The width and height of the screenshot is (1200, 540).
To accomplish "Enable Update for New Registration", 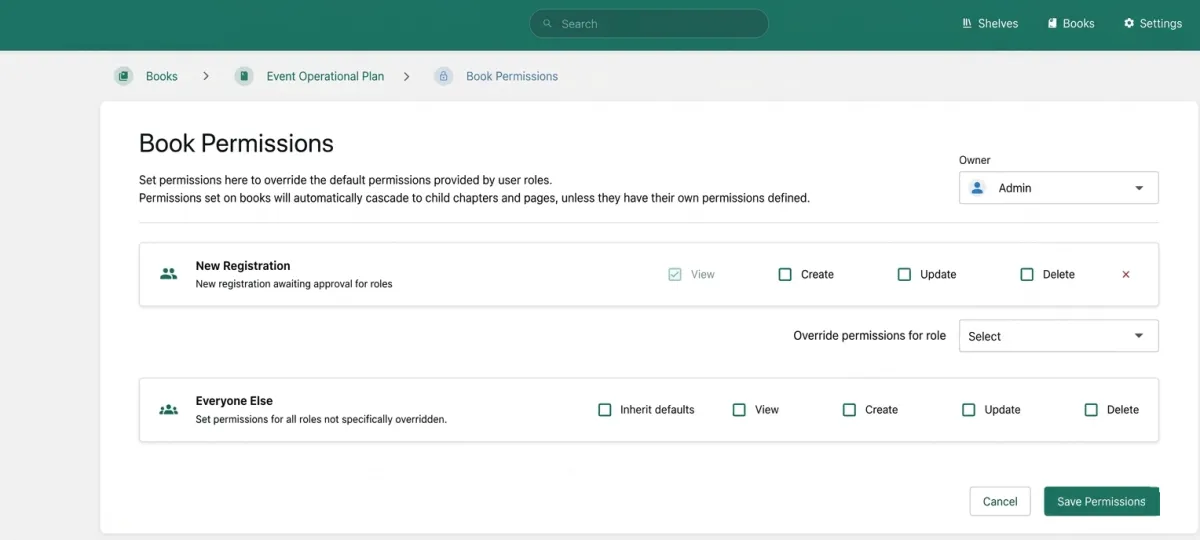I will tap(904, 274).
